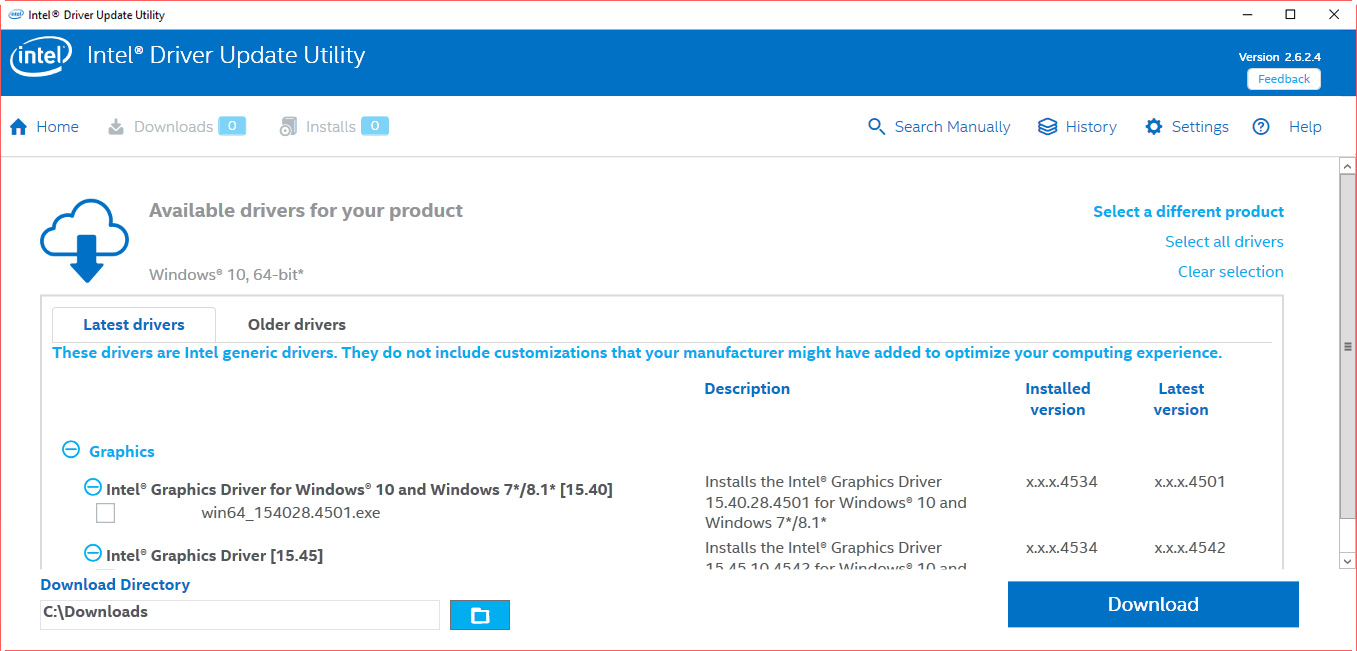Screen dimensions: 1357x651
Task: Click the win64_154028.4501.exe file name
Action: click(291, 514)
